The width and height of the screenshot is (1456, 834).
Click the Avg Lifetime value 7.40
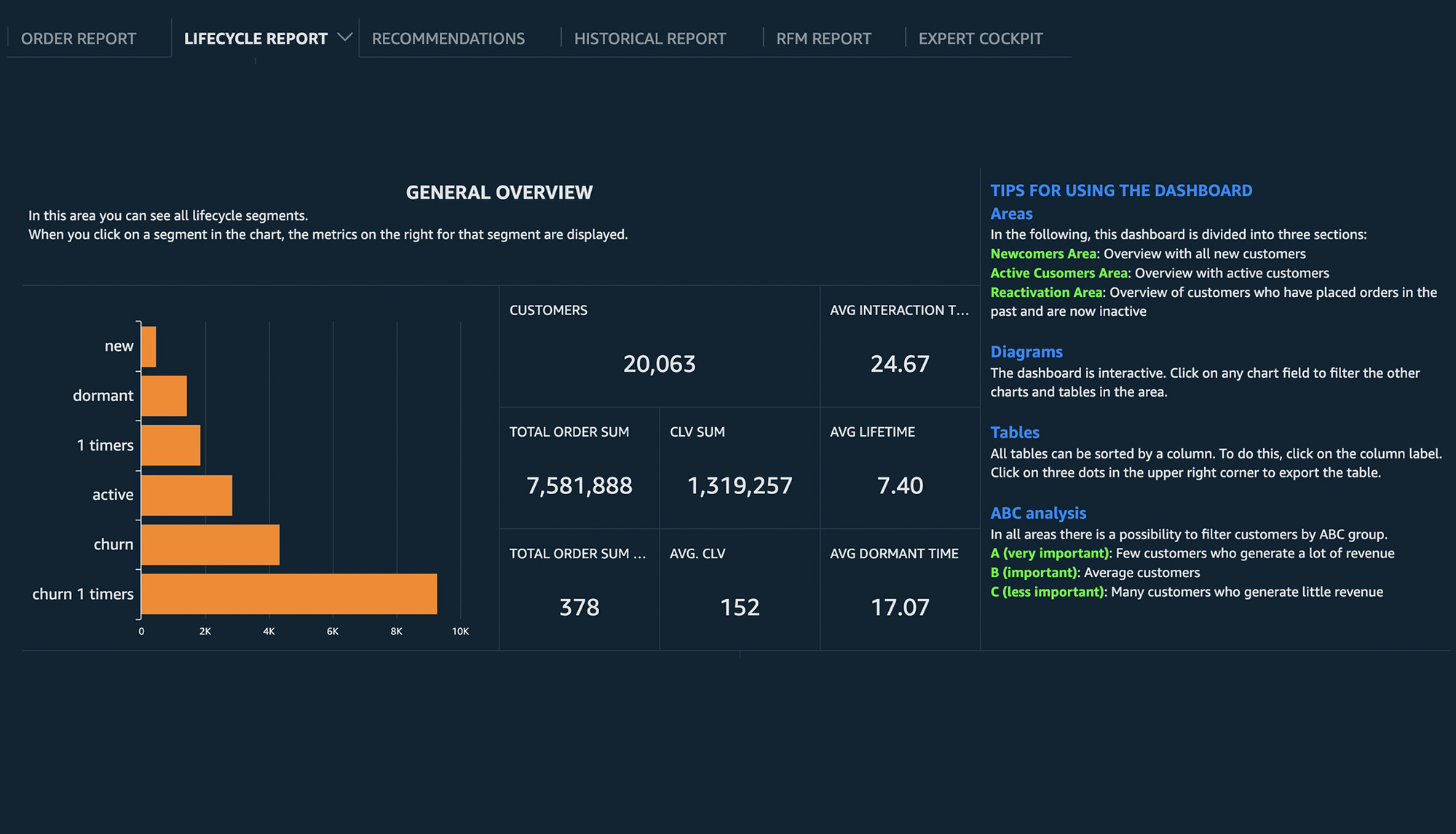[900, 485]
